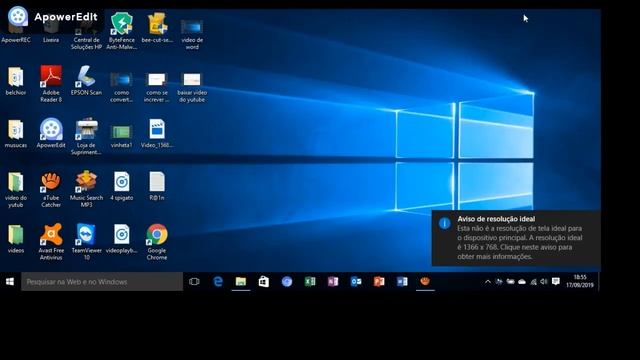Click the taskbar clock showing 18:55
Screen dimensions: 640x360
coord(580,281)
